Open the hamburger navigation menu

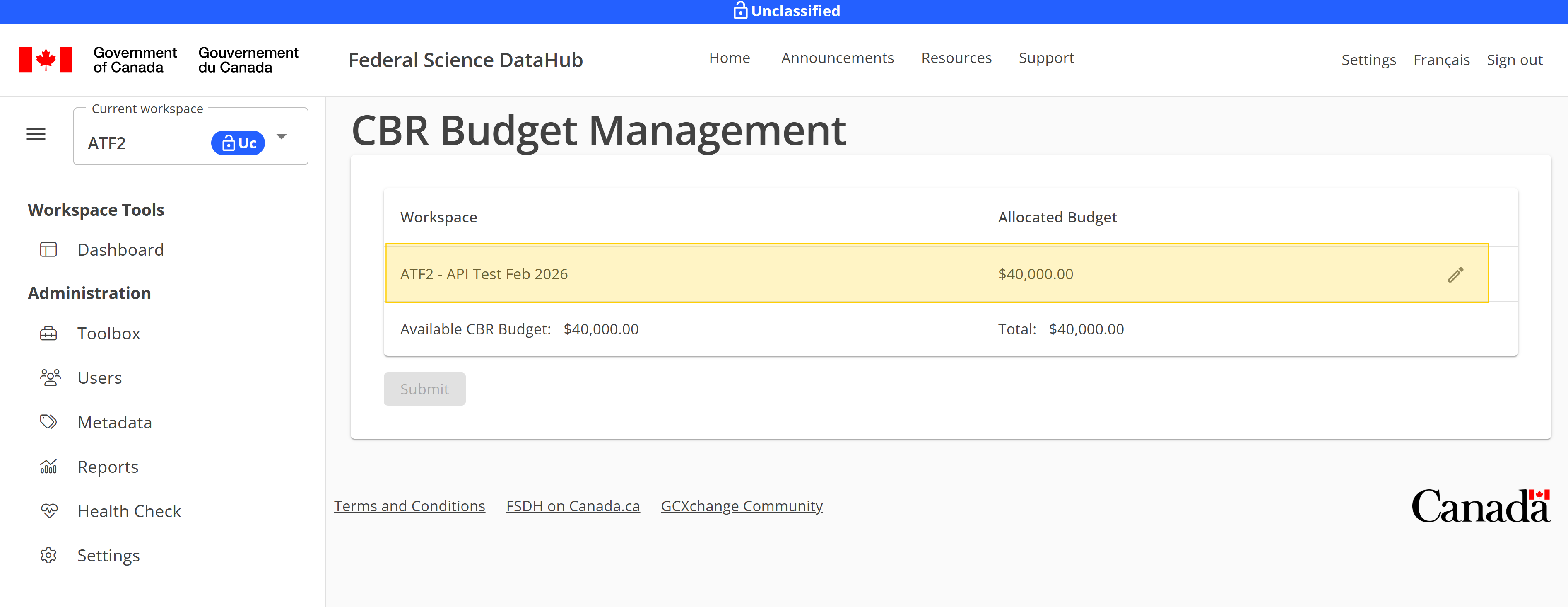[35, 134]
